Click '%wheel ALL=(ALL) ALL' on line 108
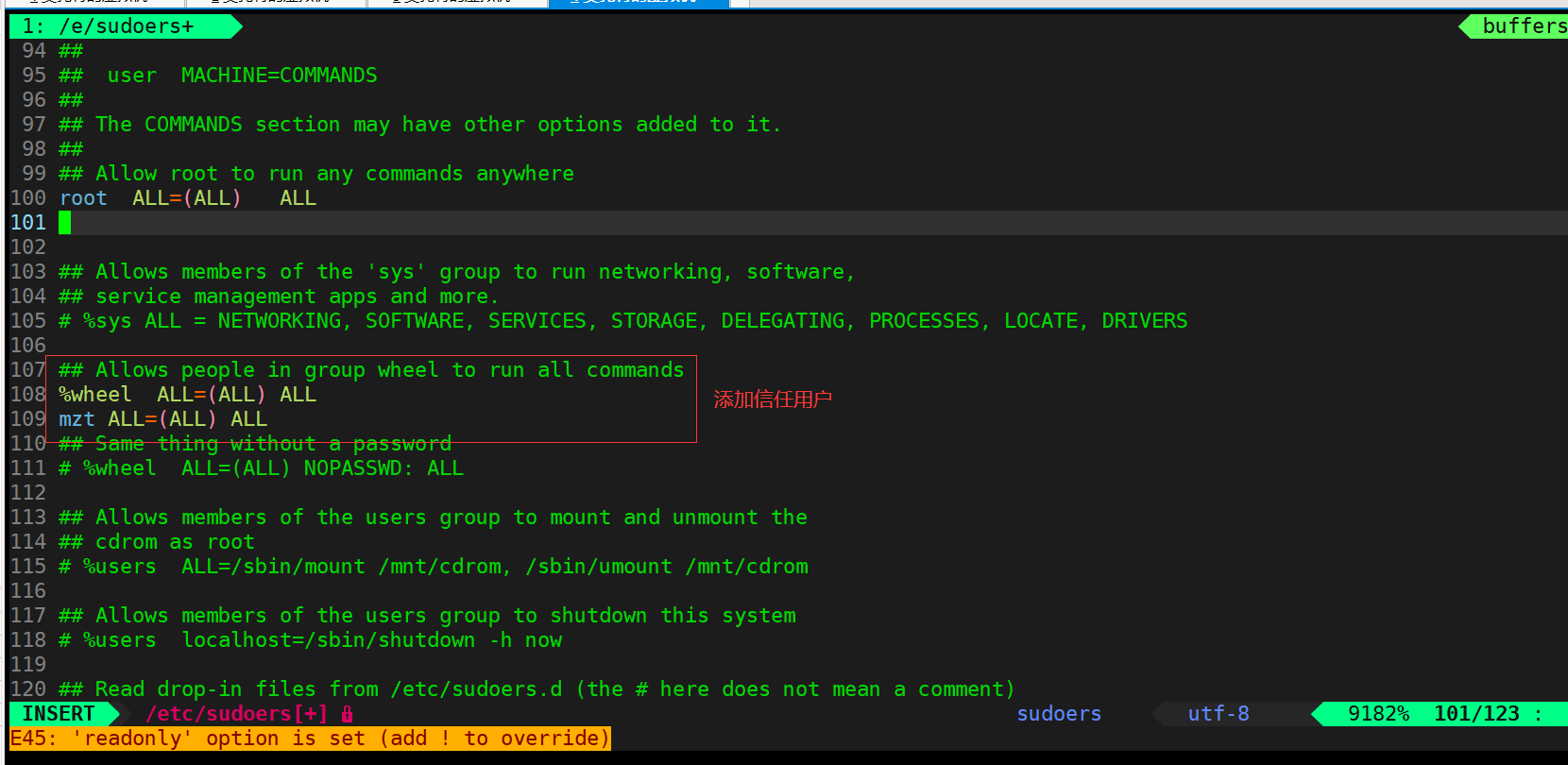Viewport: 1568px width, 765px height. pyautogui.click(x=187, y=395)
